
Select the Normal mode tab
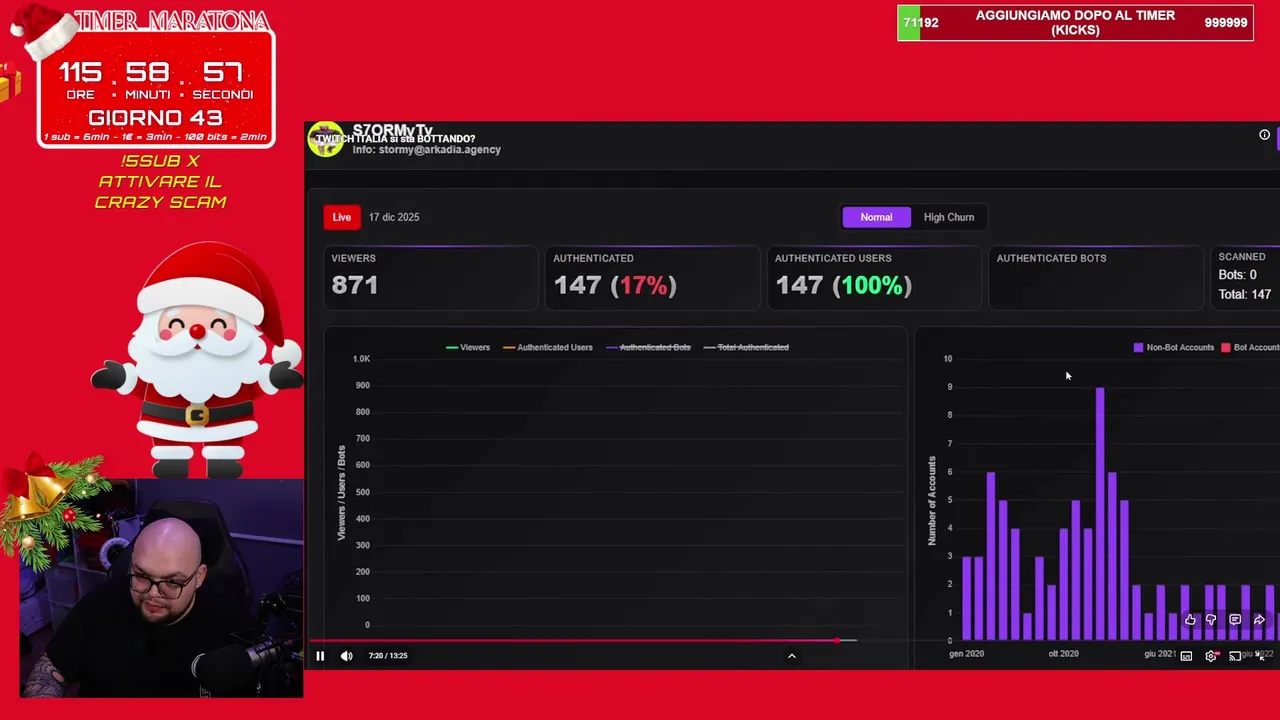coord(876,217)
